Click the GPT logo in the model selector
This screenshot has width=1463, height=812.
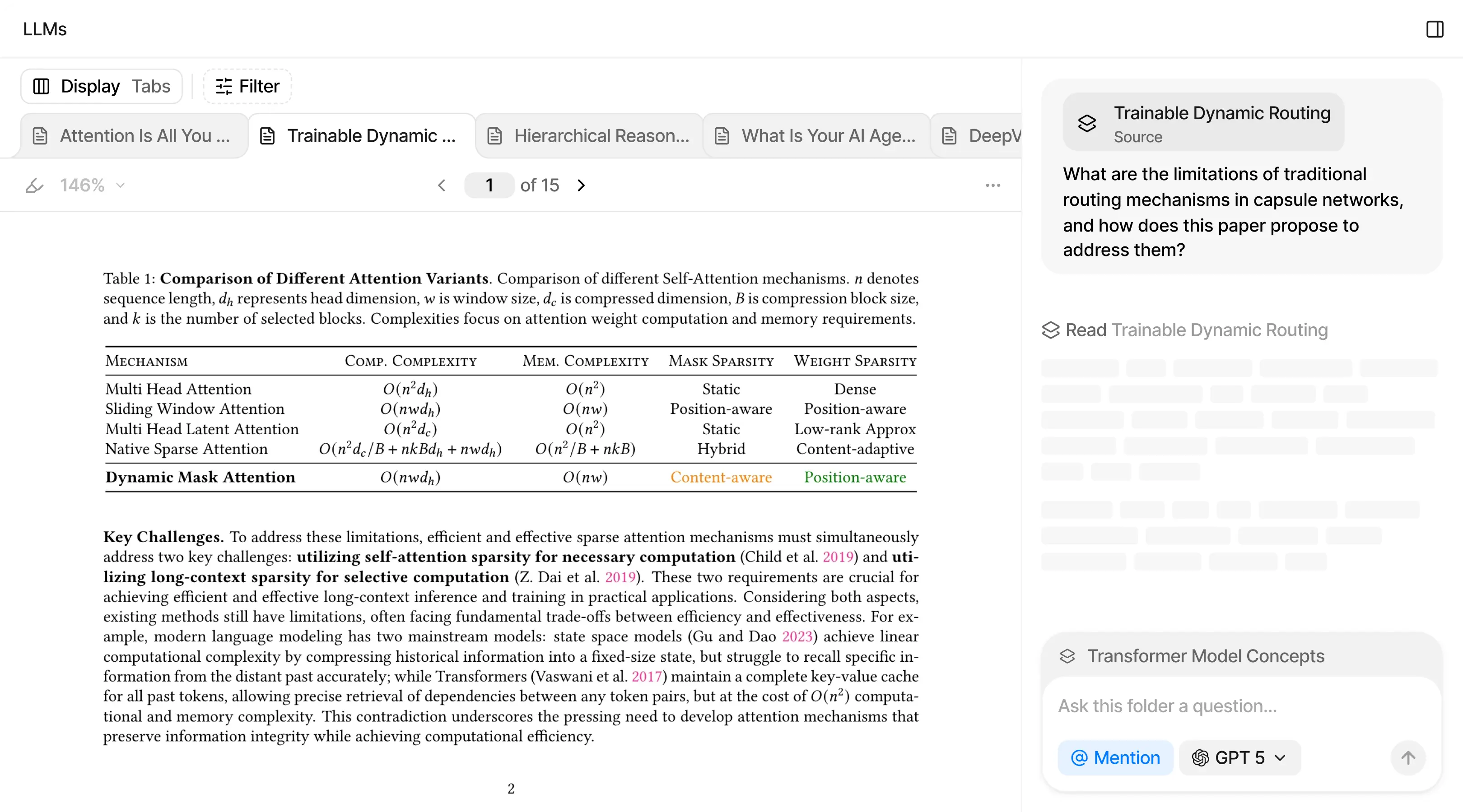point(1200,757)
